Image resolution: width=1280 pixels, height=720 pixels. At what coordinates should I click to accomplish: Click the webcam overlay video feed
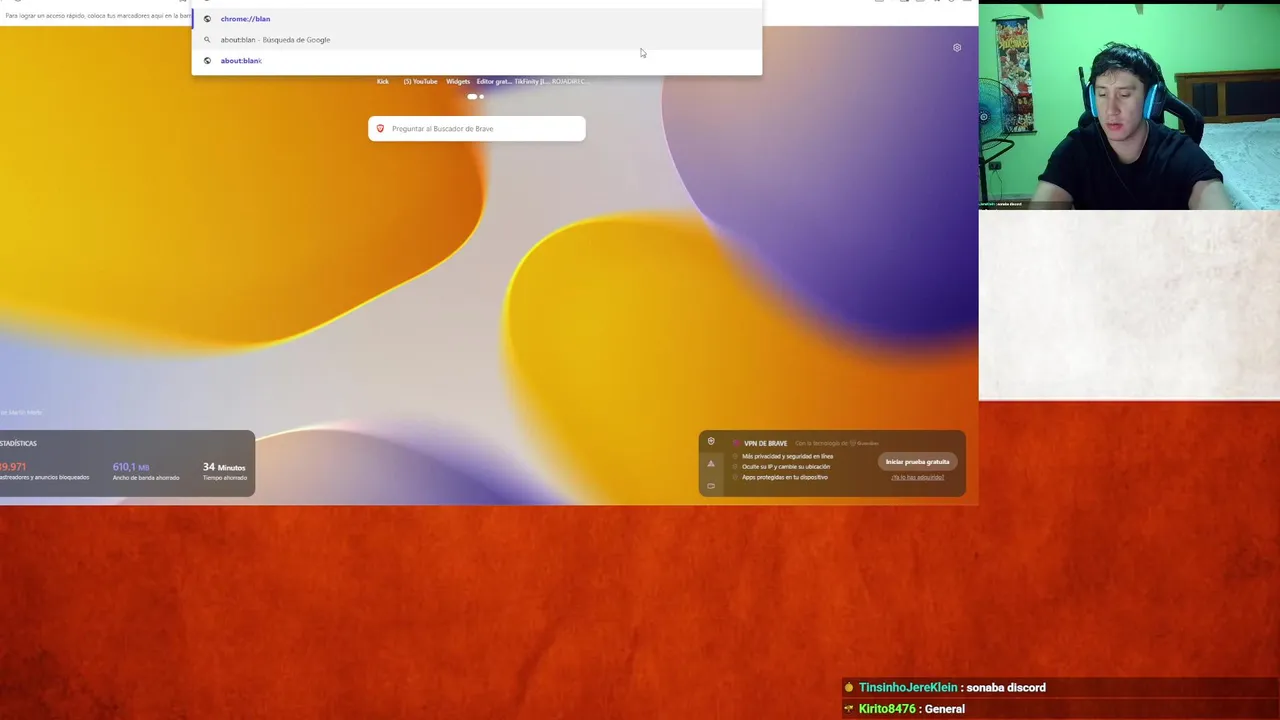[1129, 105]
